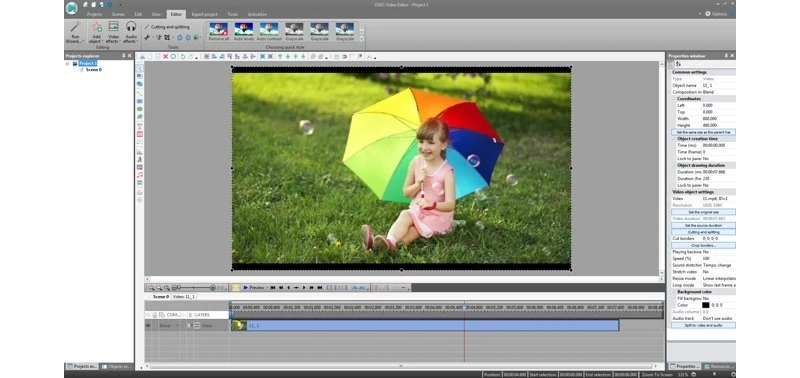This screenshot has height=378, width=800.
Task: Jump to end of timeline
Action: 320,288
